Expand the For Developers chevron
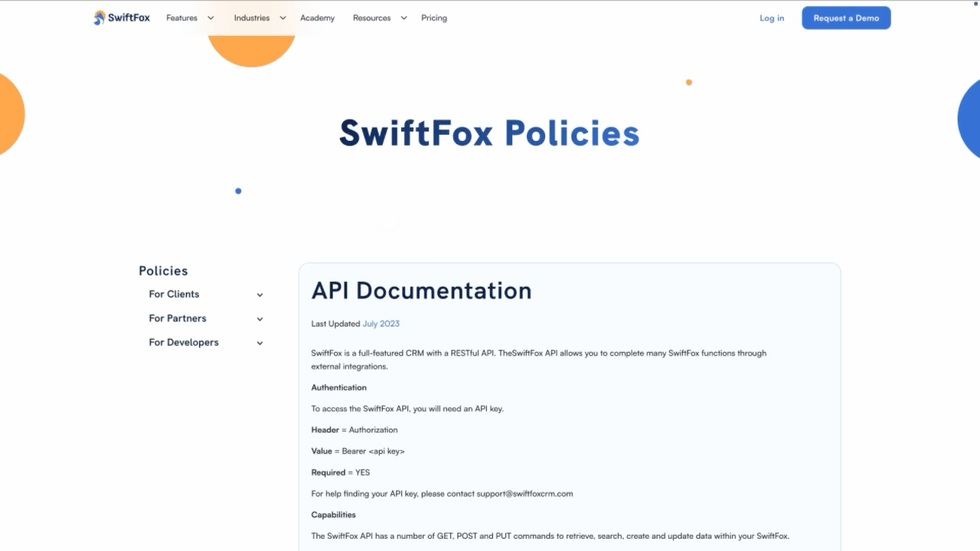Image resolution: width=980 pixels, height=551 pixels. tap(260, 343)
